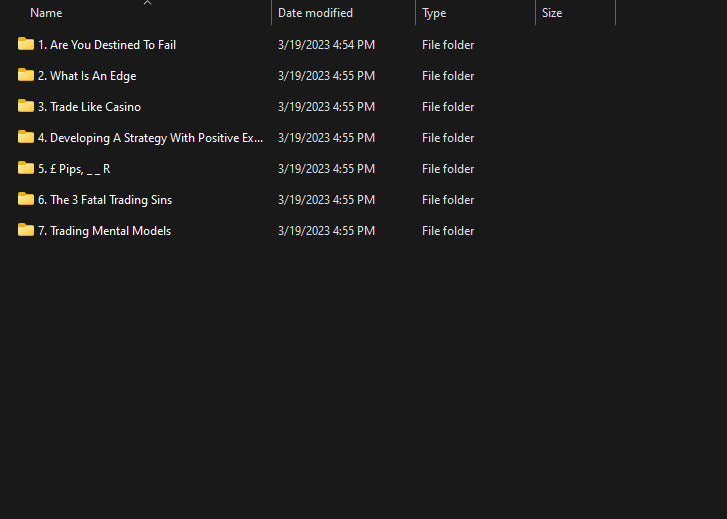
Task: Click the Trading Mental Models folder icon
Action: point(26,230)
